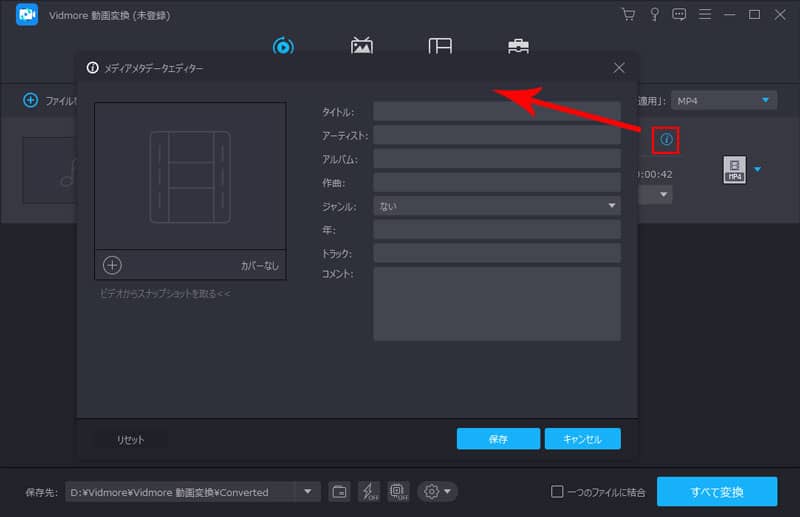The width and height of the screenshot is (800, 517).
Task: Toggle the GPU hardware acceleration icon
Action: [x=398, y=491]
